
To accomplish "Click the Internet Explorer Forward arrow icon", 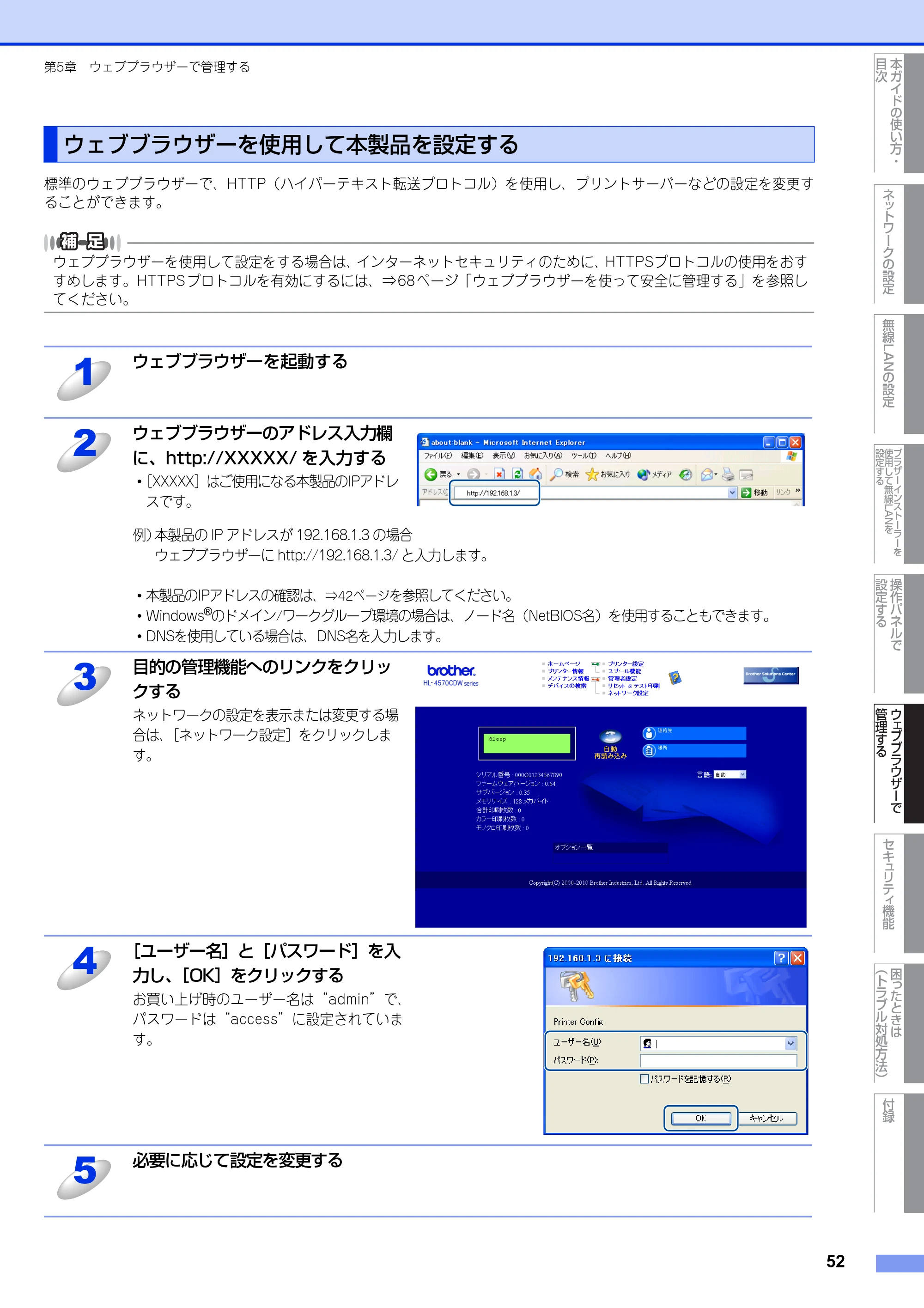I will (x=473, y=474).
